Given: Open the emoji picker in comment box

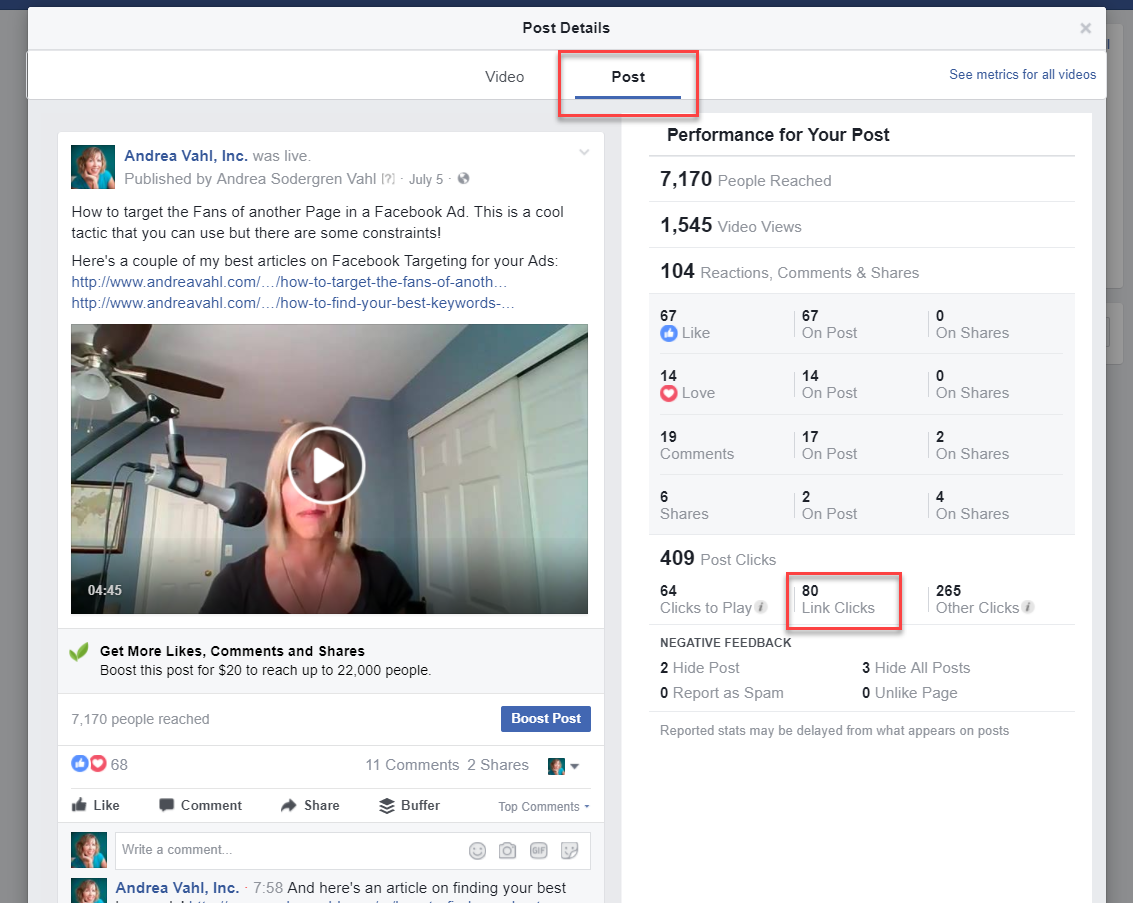Looking at the screenshot, I should [478, 851].
